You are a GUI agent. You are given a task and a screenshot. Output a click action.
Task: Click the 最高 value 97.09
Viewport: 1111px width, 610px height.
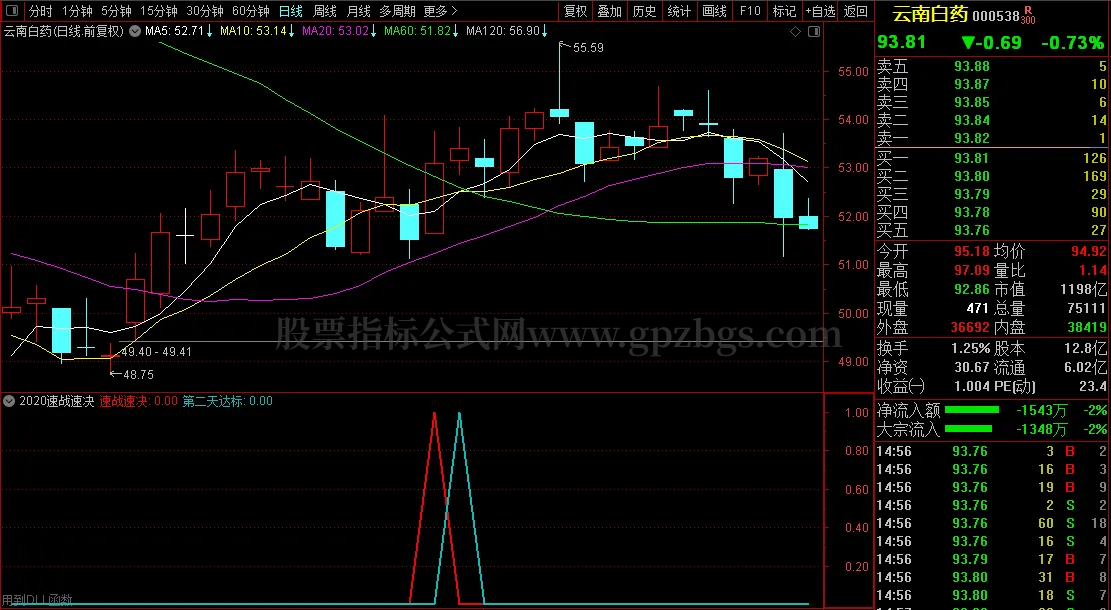tap(971, 271)
